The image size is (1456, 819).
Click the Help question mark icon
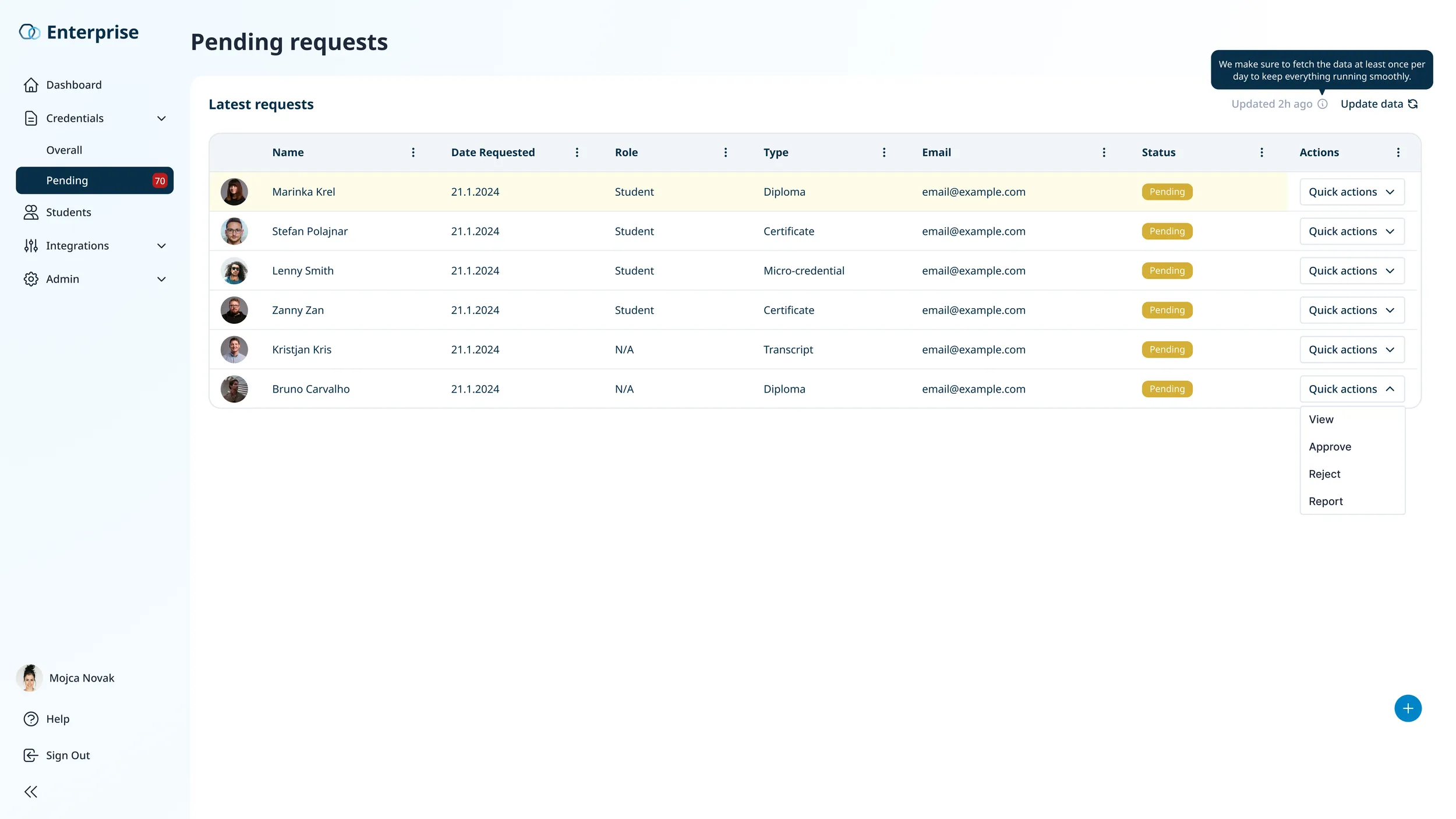31,719
